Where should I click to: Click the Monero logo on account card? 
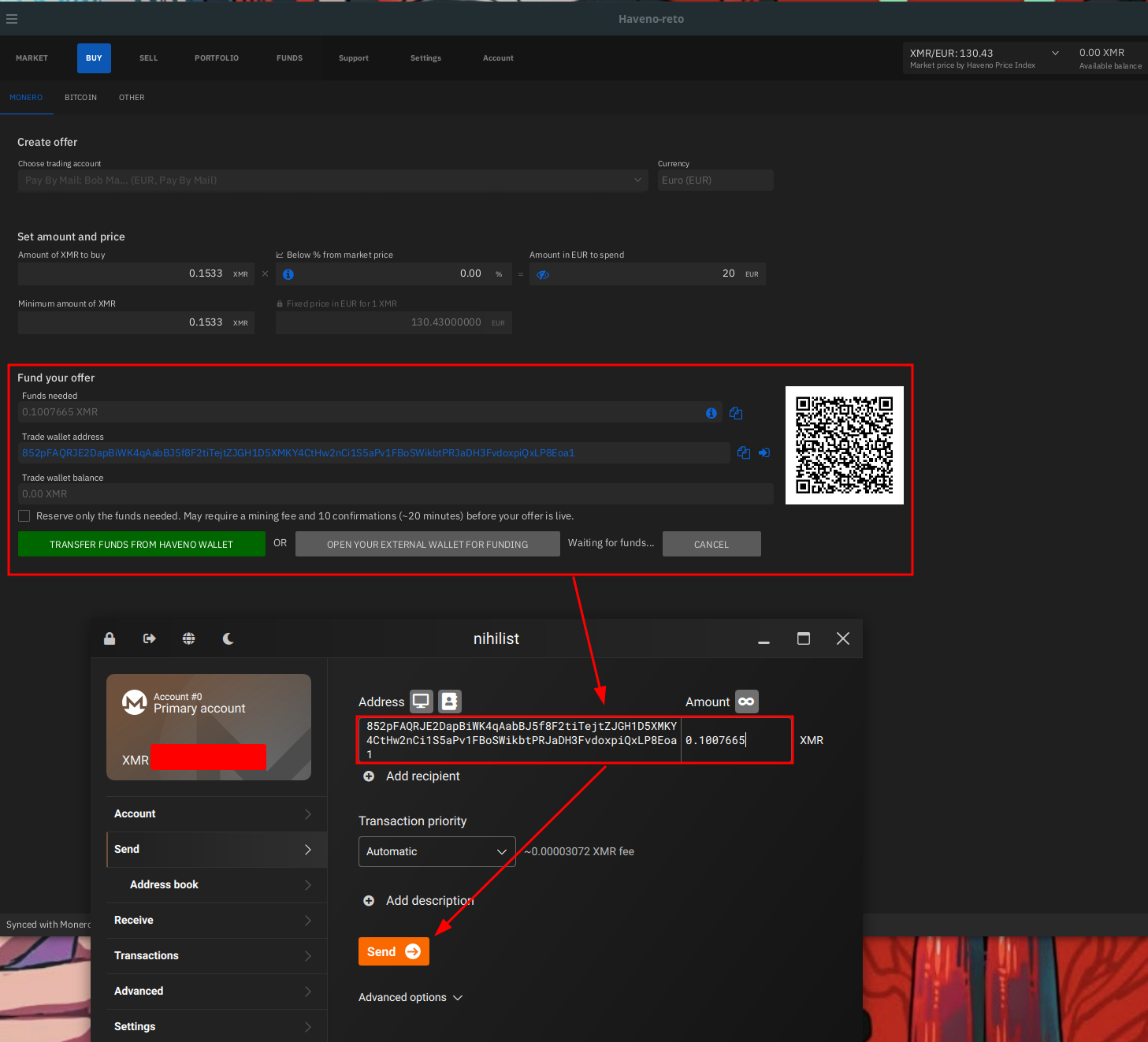pos(135,702)
